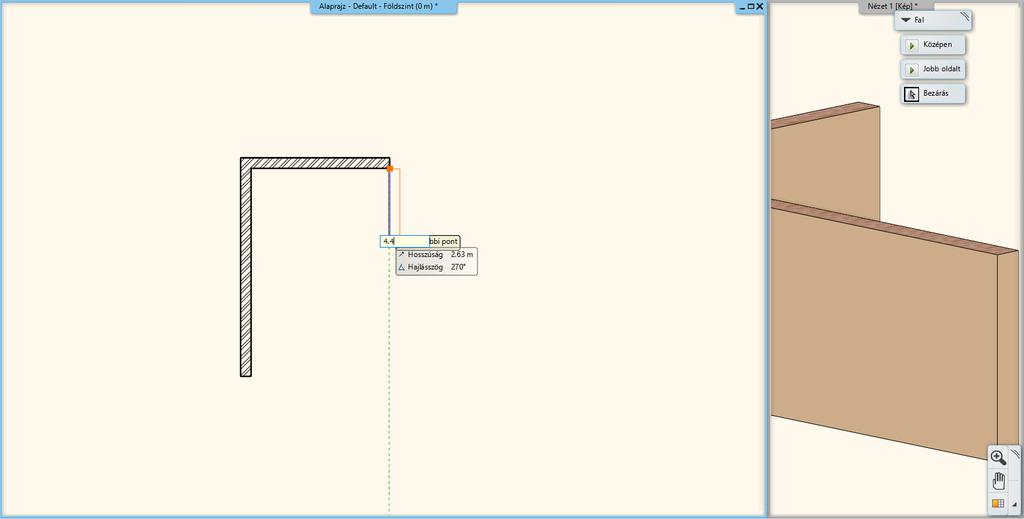Choose the Középen wall placement option
The image size is (1024, 519).
coord(933,45)
